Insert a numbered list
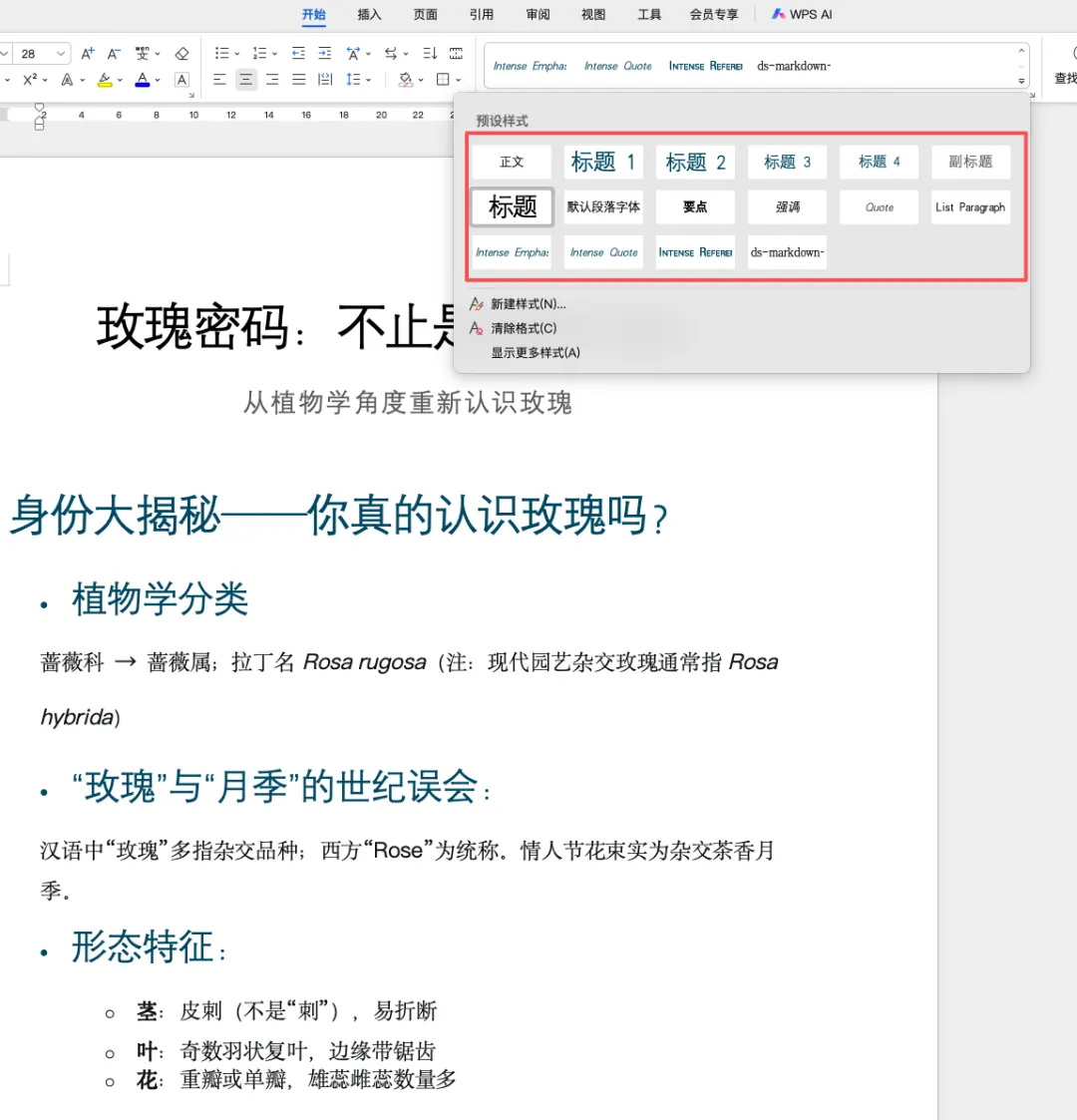 click(260, 54)
